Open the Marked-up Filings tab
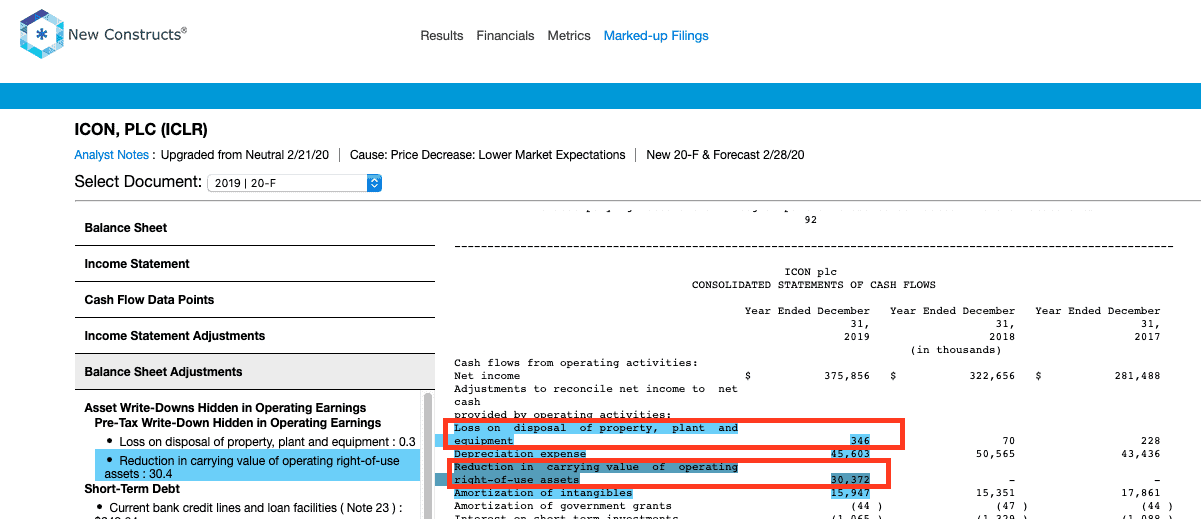This screenshot has width=1201, height=519. click(656, 36)
